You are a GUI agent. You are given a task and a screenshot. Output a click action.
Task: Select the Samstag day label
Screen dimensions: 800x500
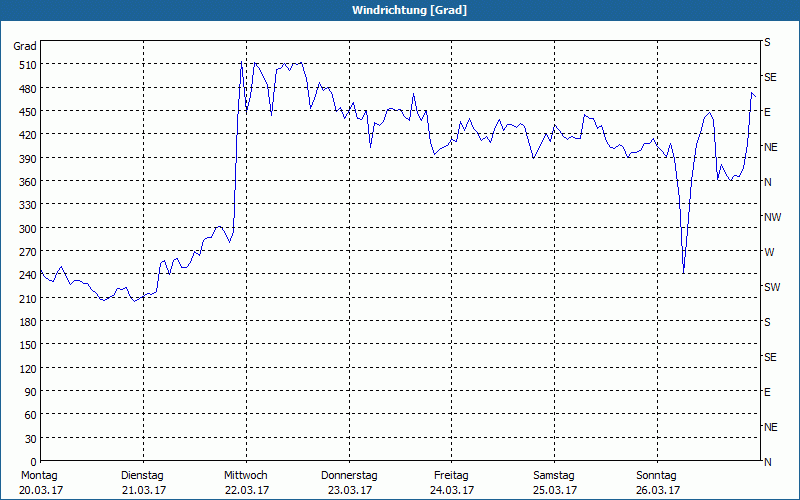click(554, 476)
